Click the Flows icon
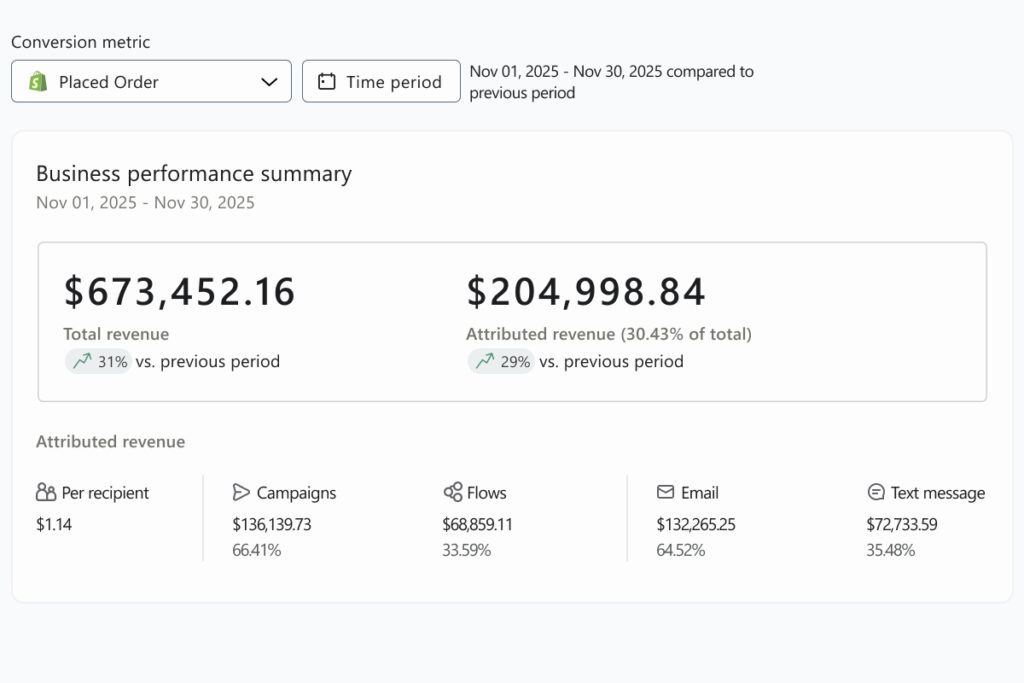 [452, 492]
